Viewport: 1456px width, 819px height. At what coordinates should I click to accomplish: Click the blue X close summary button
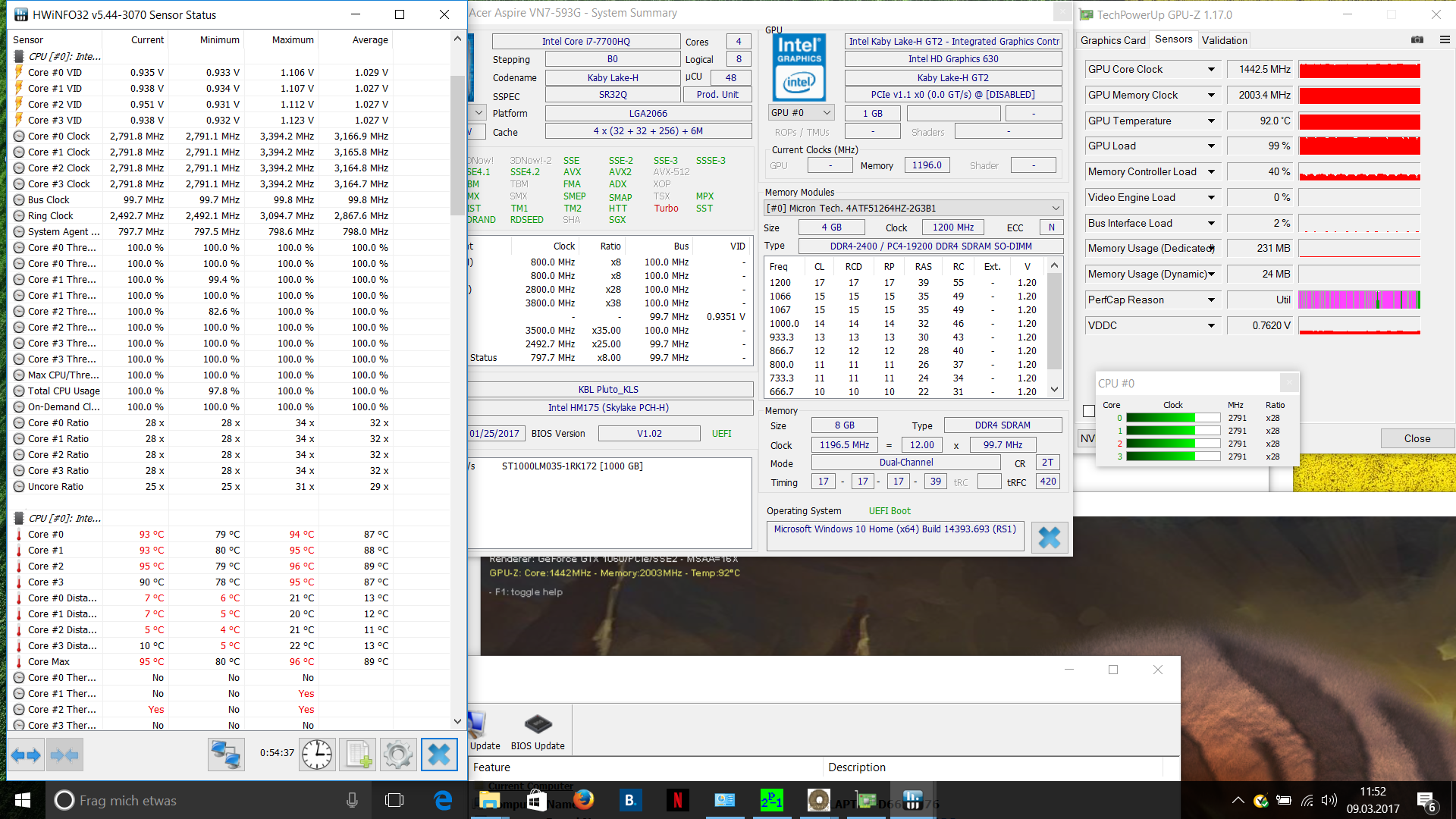1050,538
